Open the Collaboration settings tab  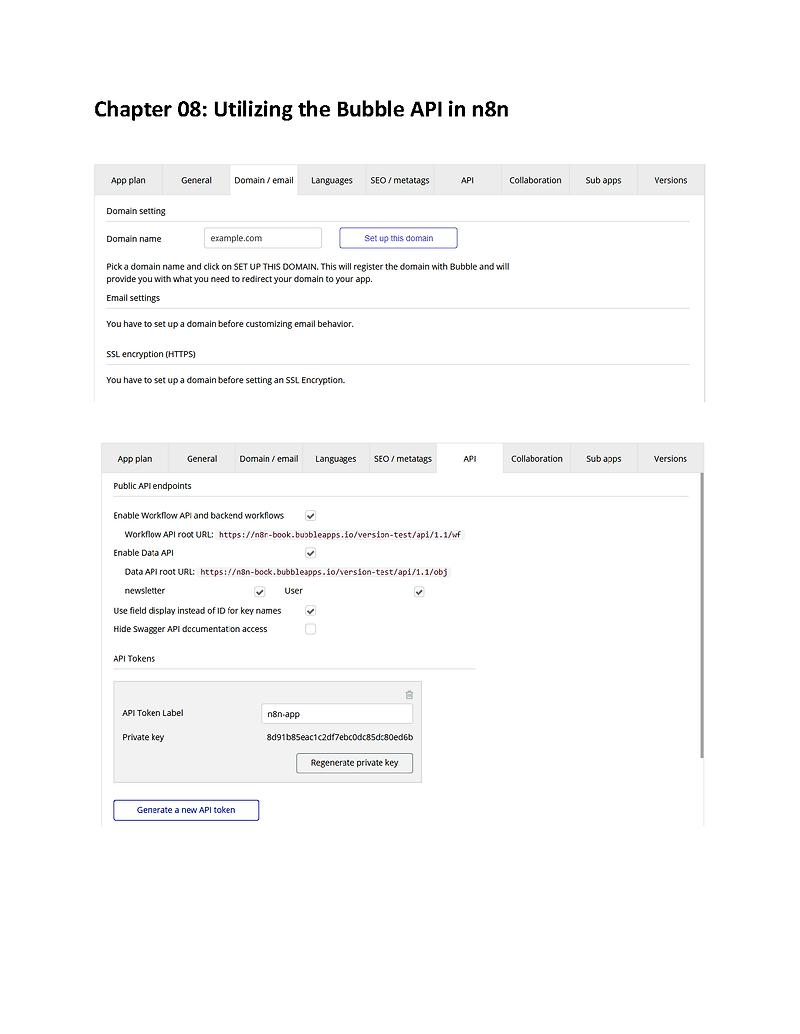[537, 458]
